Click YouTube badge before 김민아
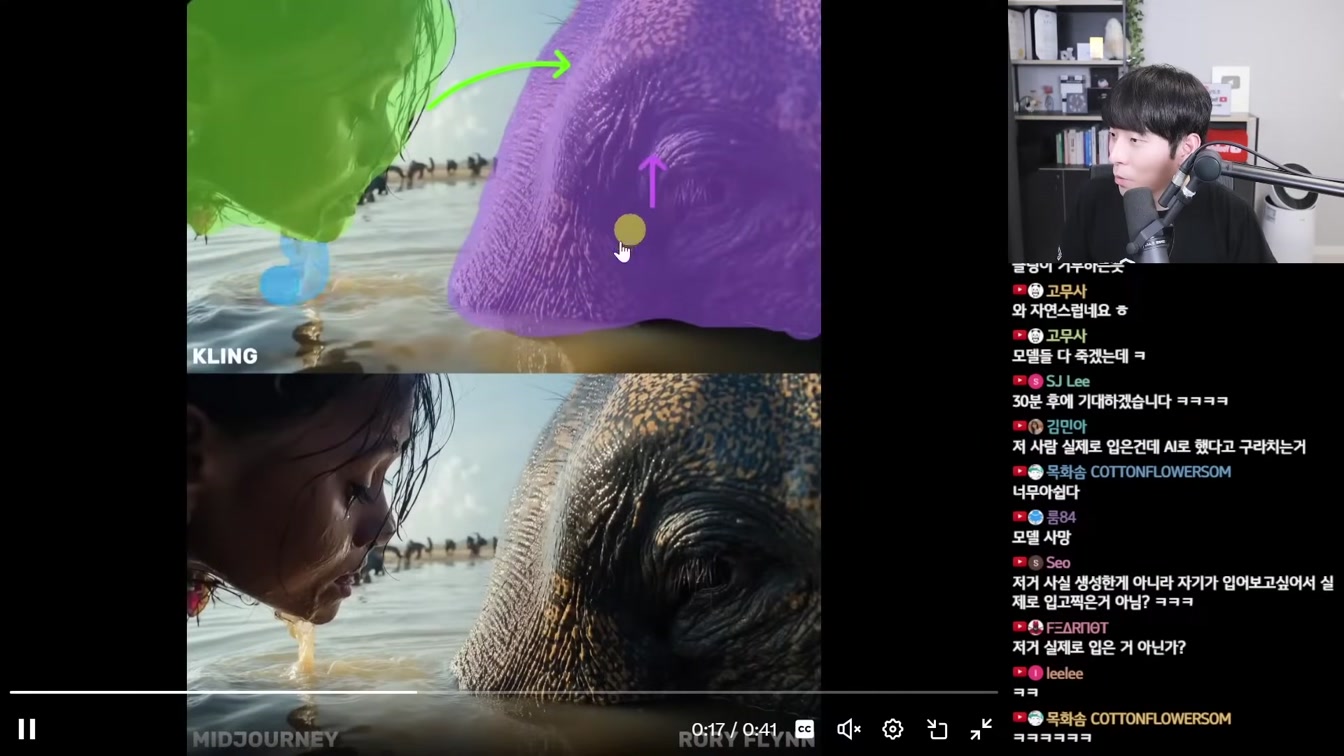The width and height of the screenshot is (1344, 756). 1019,426
